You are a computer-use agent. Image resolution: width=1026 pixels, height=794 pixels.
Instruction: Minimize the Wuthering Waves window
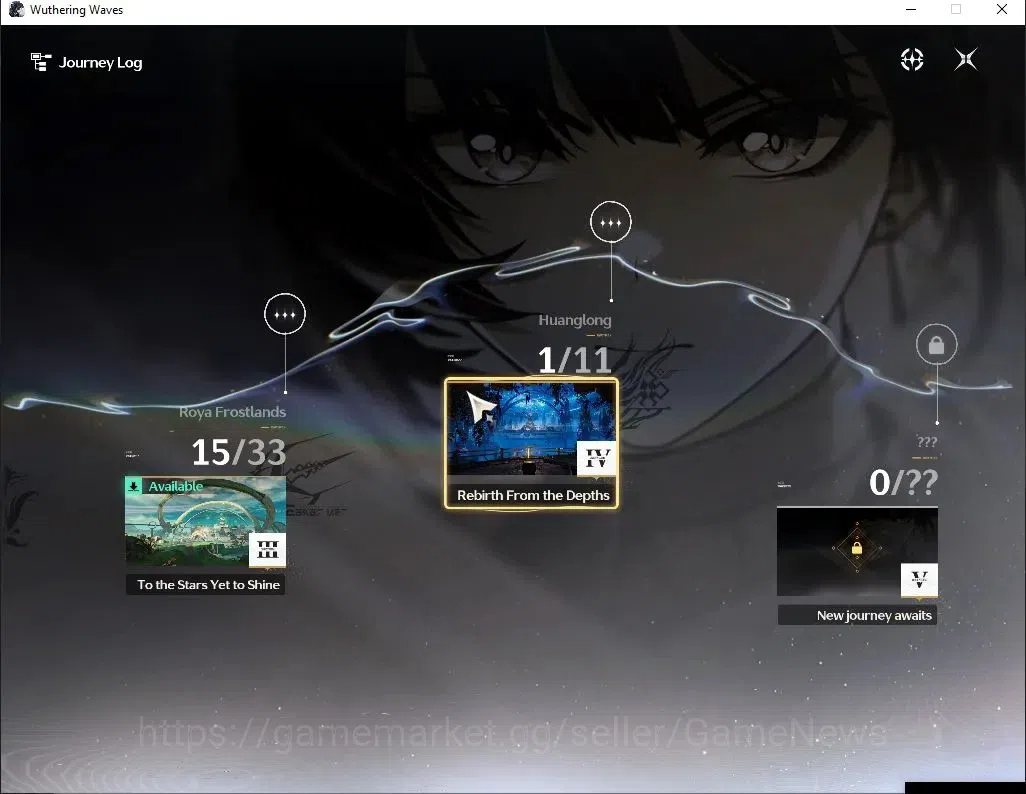tap(911, 10)
